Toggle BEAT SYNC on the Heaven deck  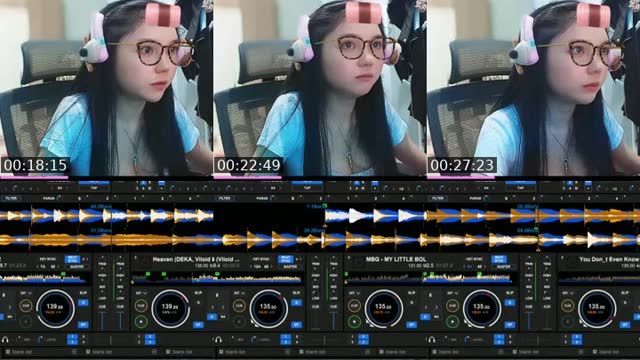(x=285, y=259)
